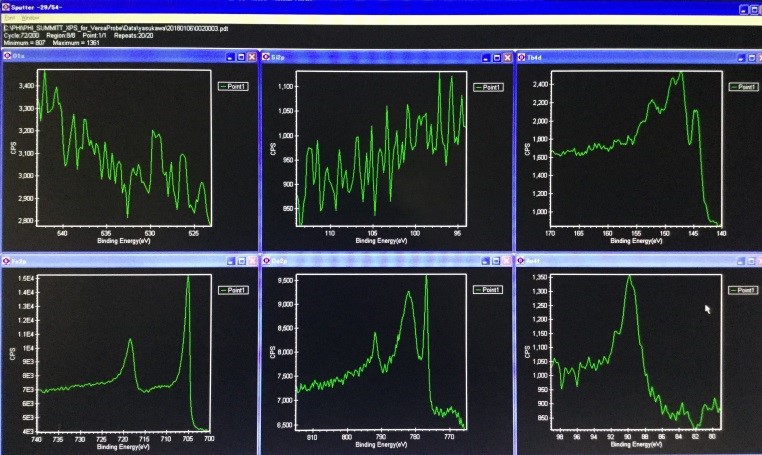Click the Tb4d window title icon
The image size is (762, 455).
click(x=522, y=57)
